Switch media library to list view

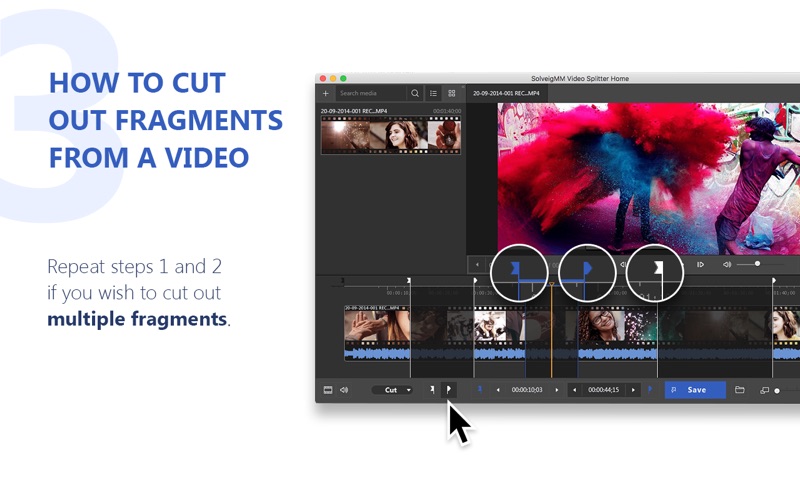coord(433,93)
